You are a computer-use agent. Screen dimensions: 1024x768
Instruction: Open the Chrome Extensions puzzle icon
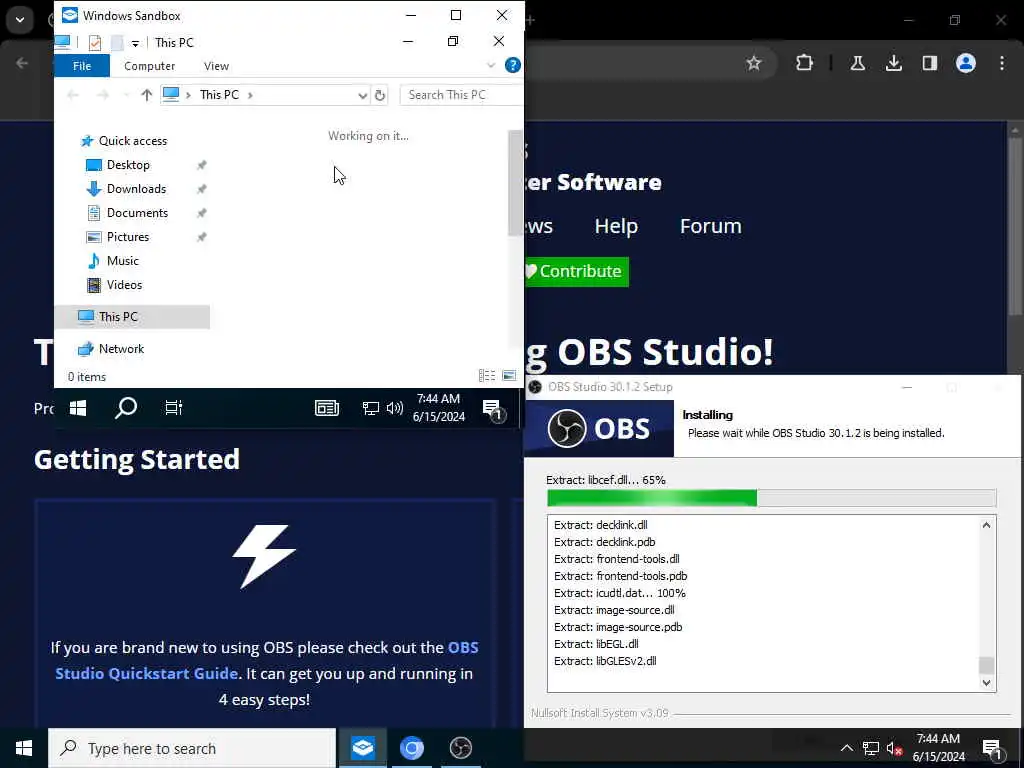tap(805, 63)
